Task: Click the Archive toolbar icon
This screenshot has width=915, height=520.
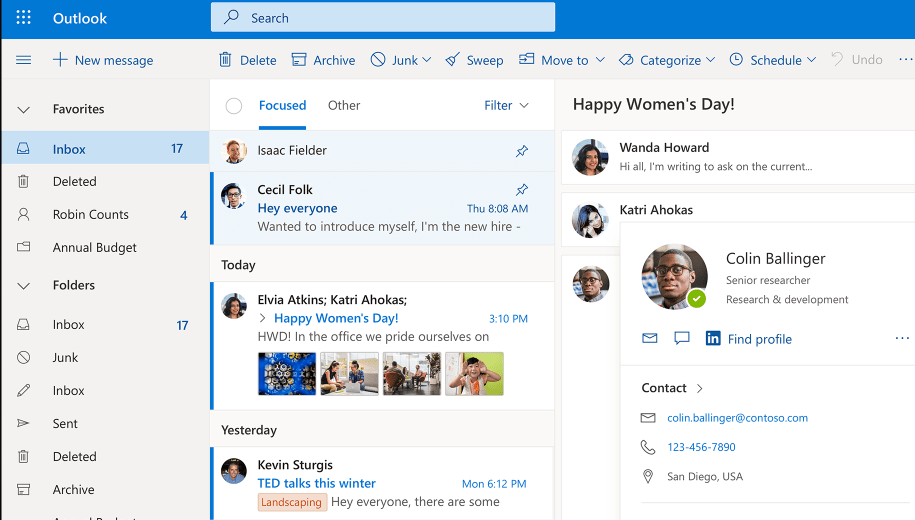Action: point(299,60)
